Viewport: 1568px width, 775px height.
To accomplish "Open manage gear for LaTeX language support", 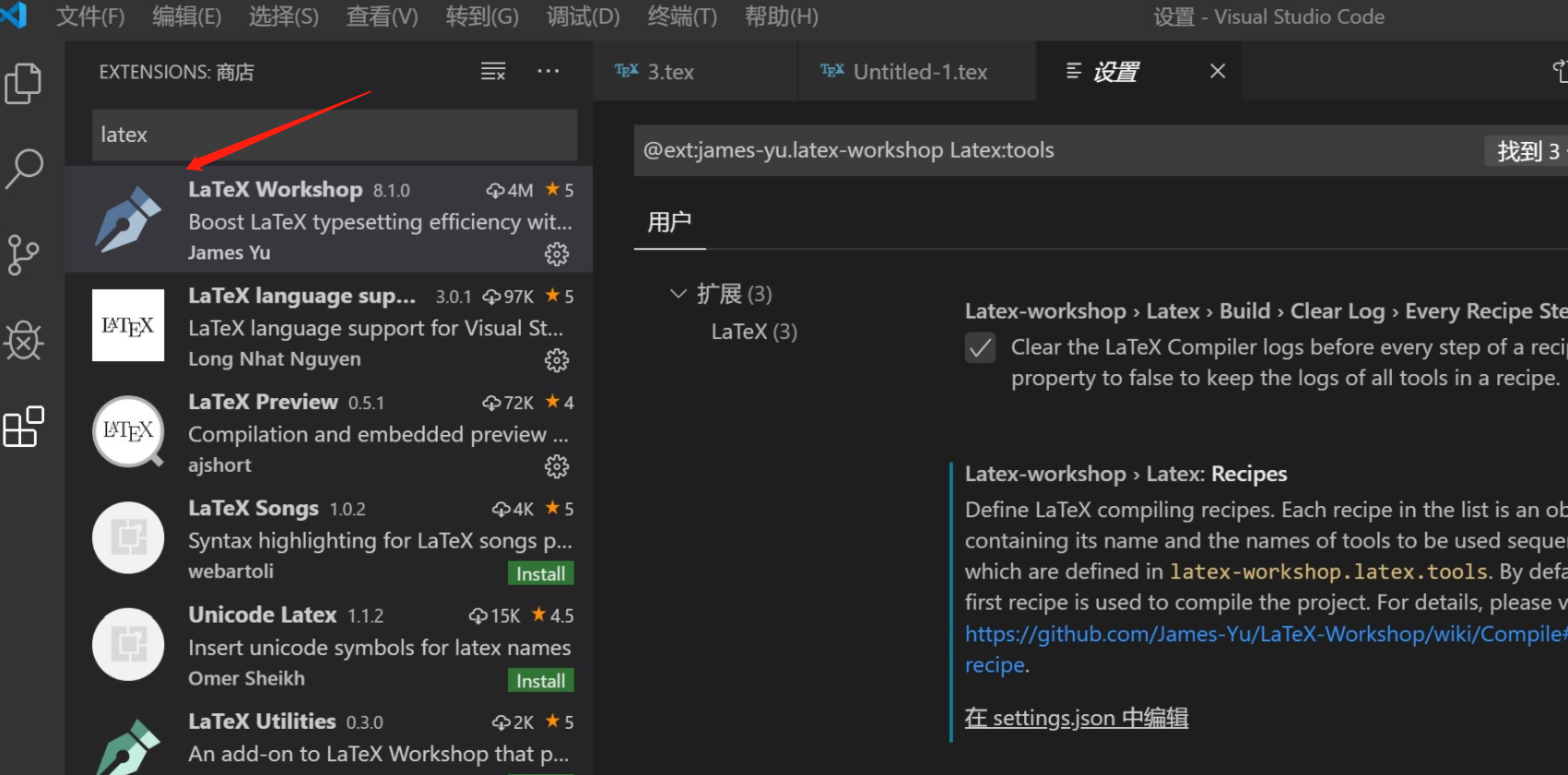I will (x=557, y=359).
